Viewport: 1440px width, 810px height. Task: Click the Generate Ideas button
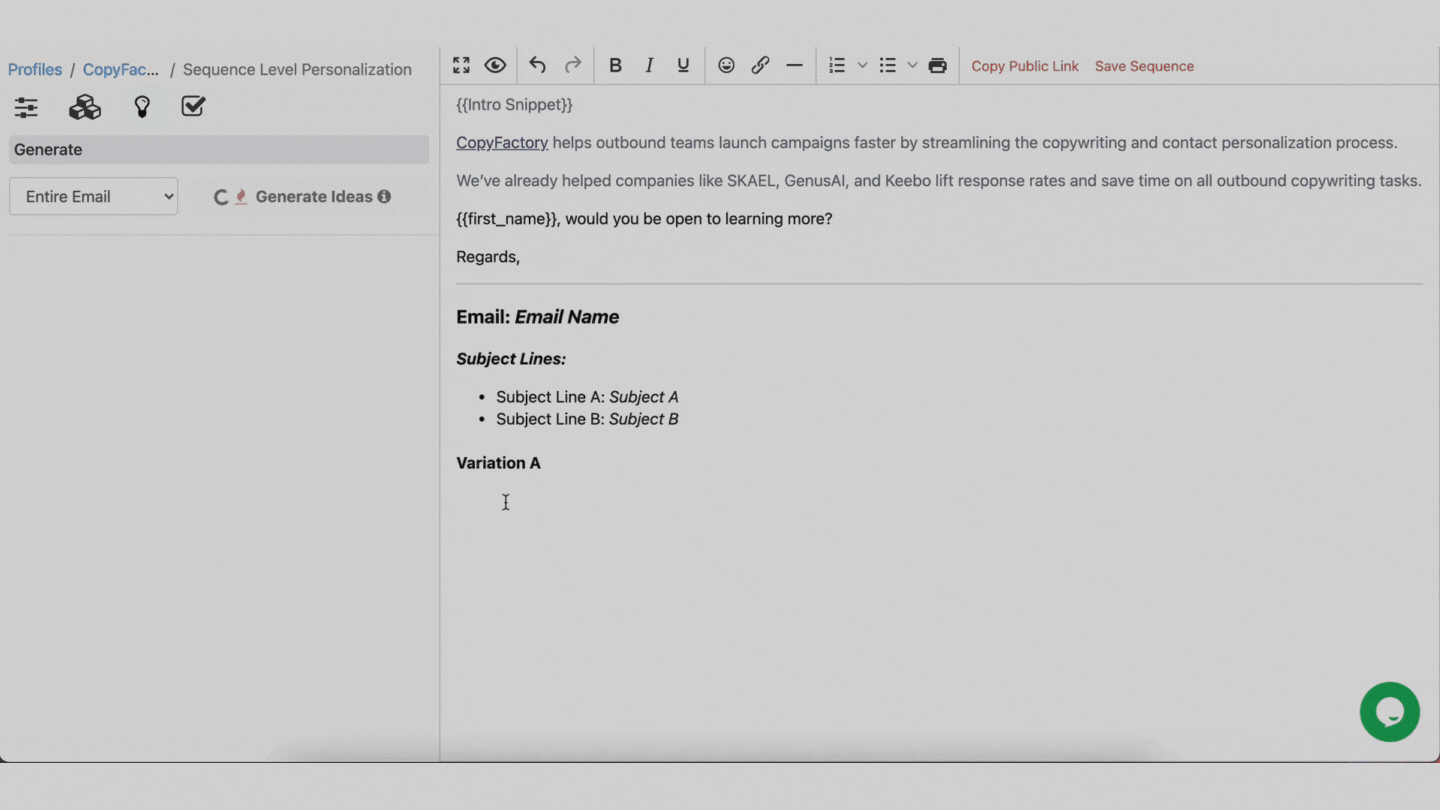pos(303,197)
